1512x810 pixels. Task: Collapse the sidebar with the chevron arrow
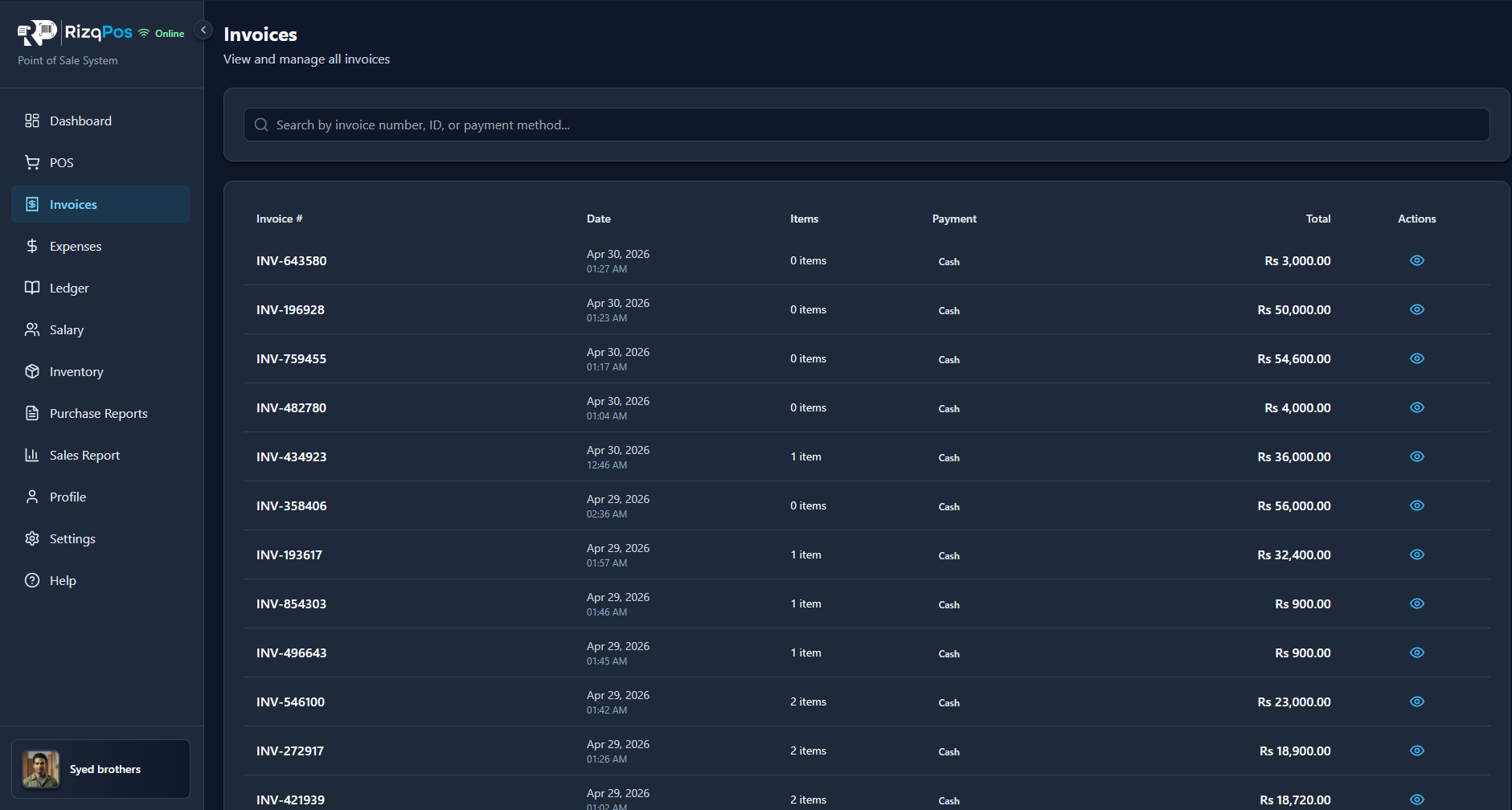203,30
